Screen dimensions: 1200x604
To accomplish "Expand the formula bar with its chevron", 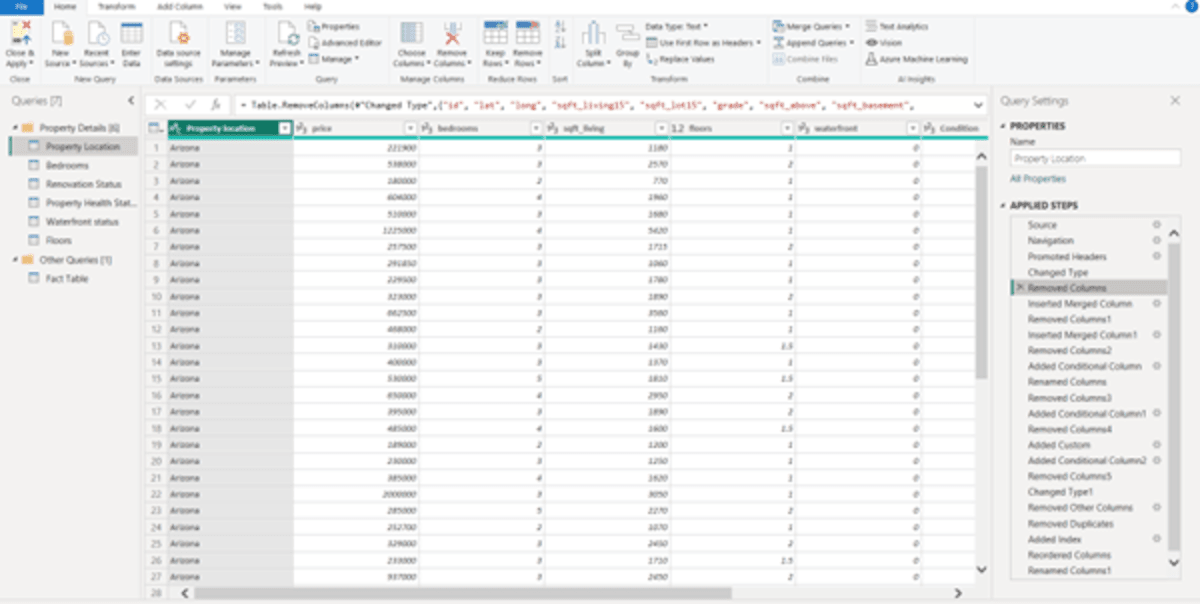I will click(977, 104).
